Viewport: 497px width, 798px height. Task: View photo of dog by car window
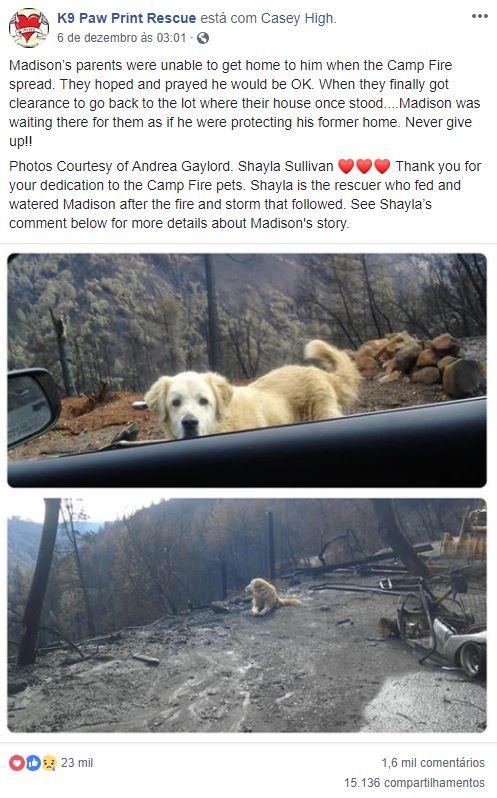point(247,370)
